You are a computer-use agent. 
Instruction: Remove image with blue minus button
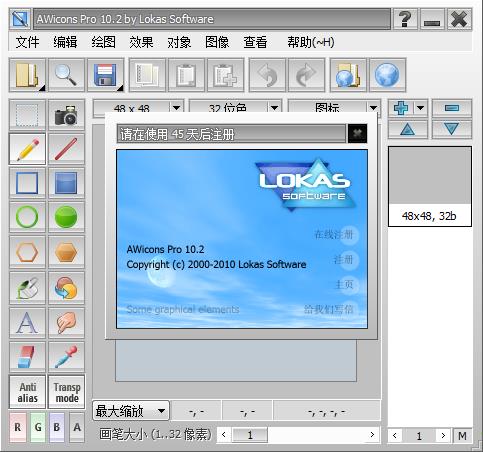(x=452, y=108)
